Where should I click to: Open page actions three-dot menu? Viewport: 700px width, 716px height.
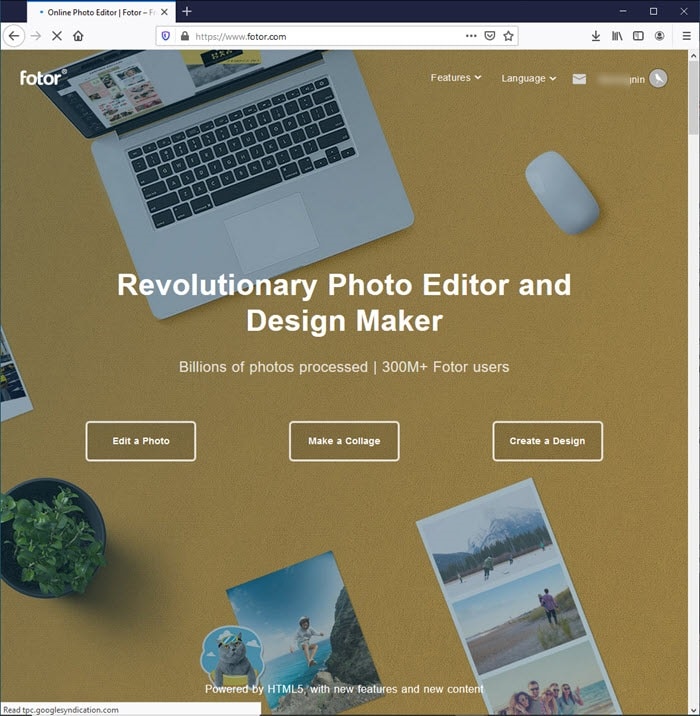point(471,36)
